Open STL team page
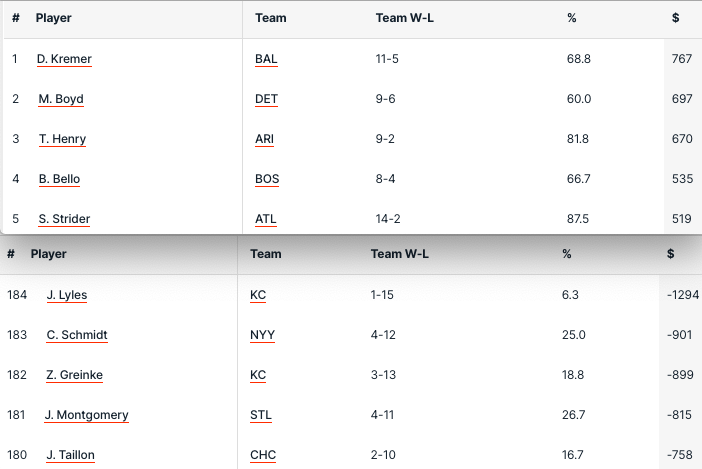Viewport: 702px width, 469px height. pyautogui.click(x=261, y=415)
